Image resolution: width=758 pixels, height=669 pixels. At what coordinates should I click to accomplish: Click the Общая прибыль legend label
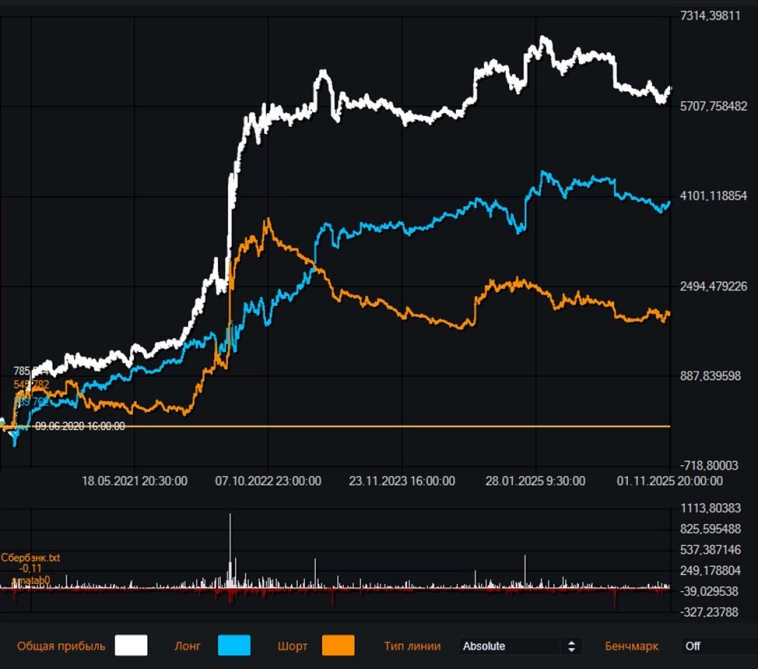coord(61,646)
